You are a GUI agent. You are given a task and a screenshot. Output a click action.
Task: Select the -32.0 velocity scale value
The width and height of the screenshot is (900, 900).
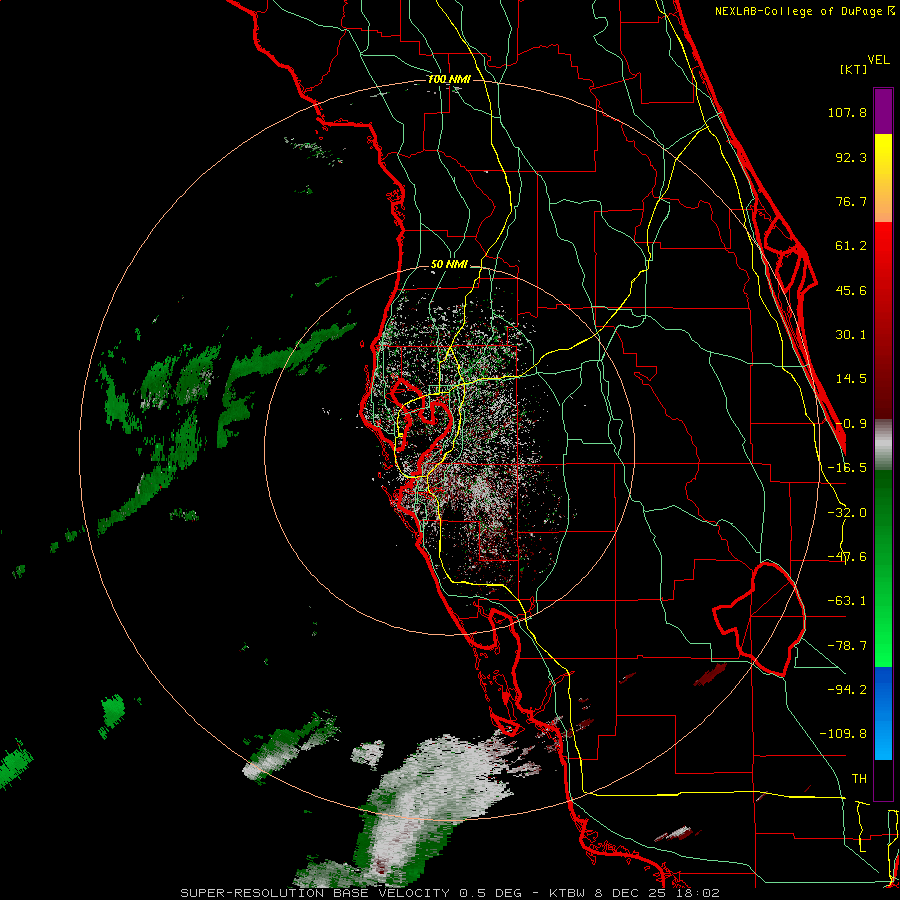[847, 513]
